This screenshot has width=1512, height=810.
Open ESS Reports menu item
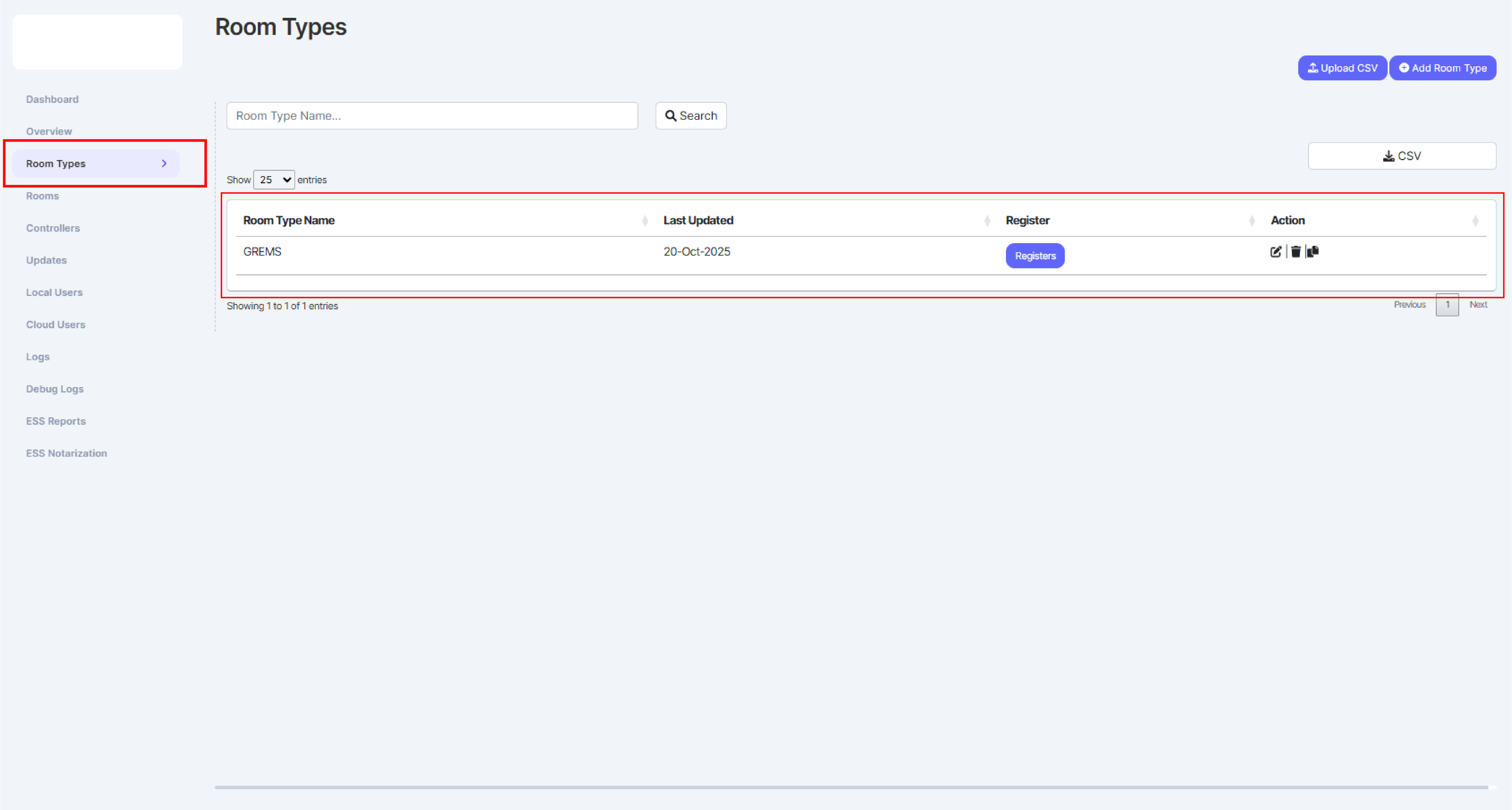[x=56, y=421]
